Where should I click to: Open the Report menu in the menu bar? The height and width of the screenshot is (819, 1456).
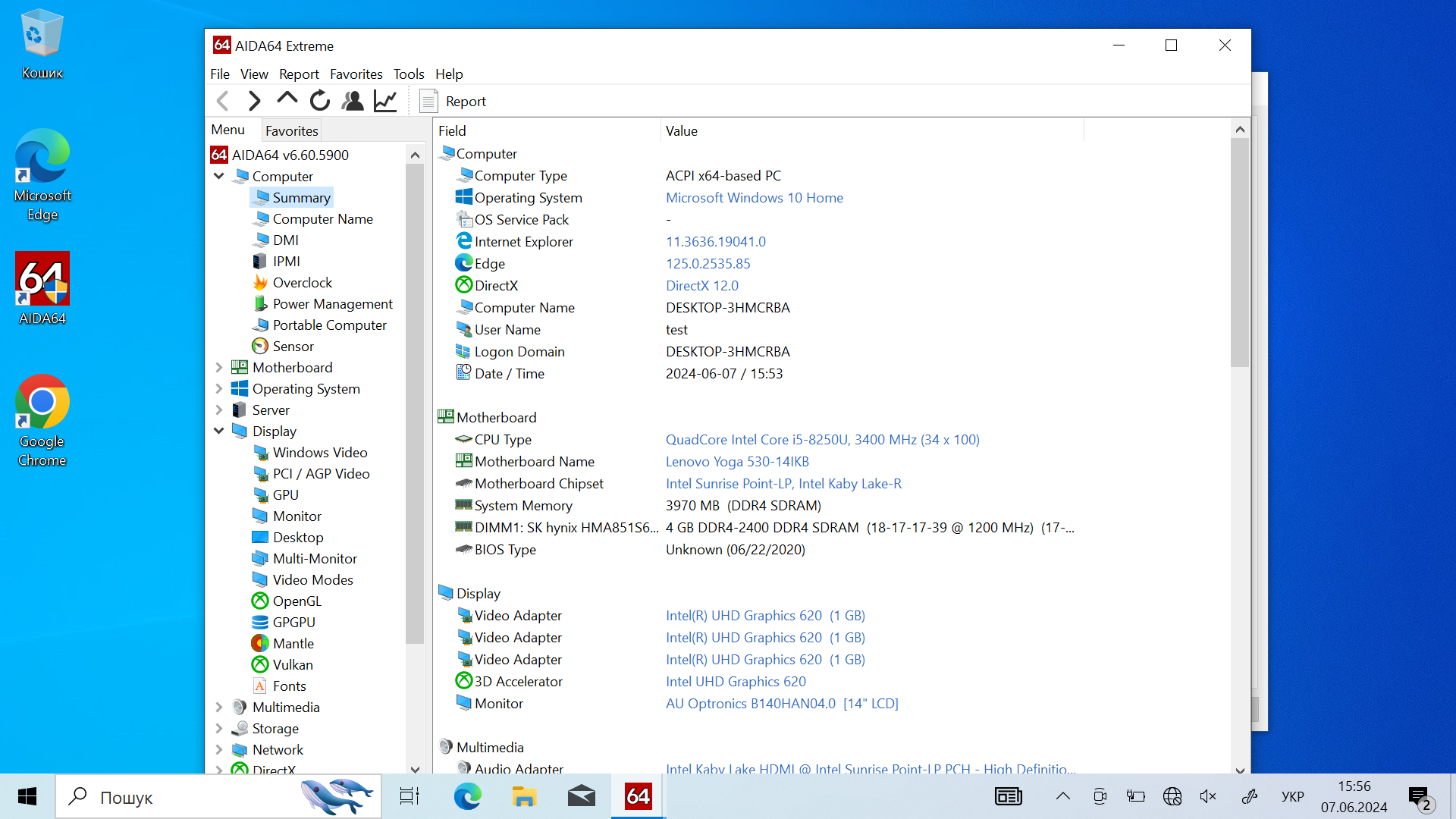point(299,74)
